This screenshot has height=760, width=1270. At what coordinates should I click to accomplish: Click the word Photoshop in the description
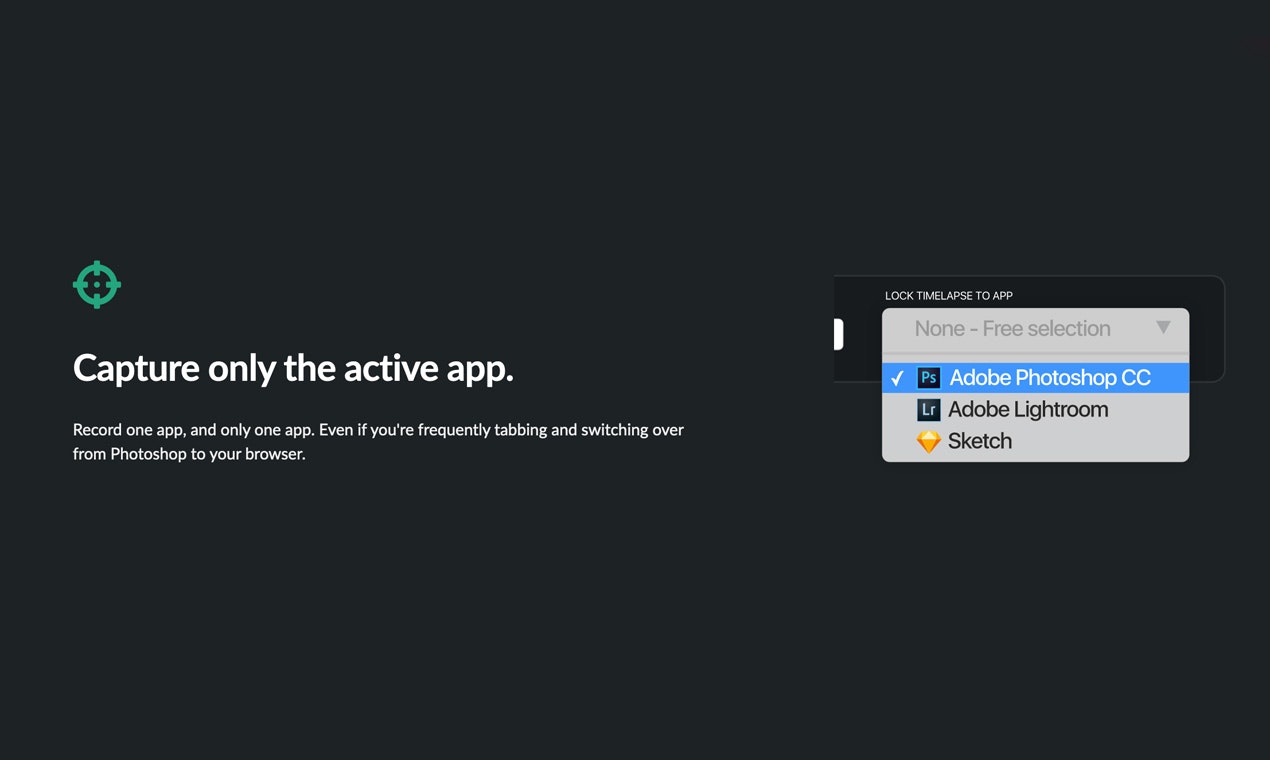[148, 454]
